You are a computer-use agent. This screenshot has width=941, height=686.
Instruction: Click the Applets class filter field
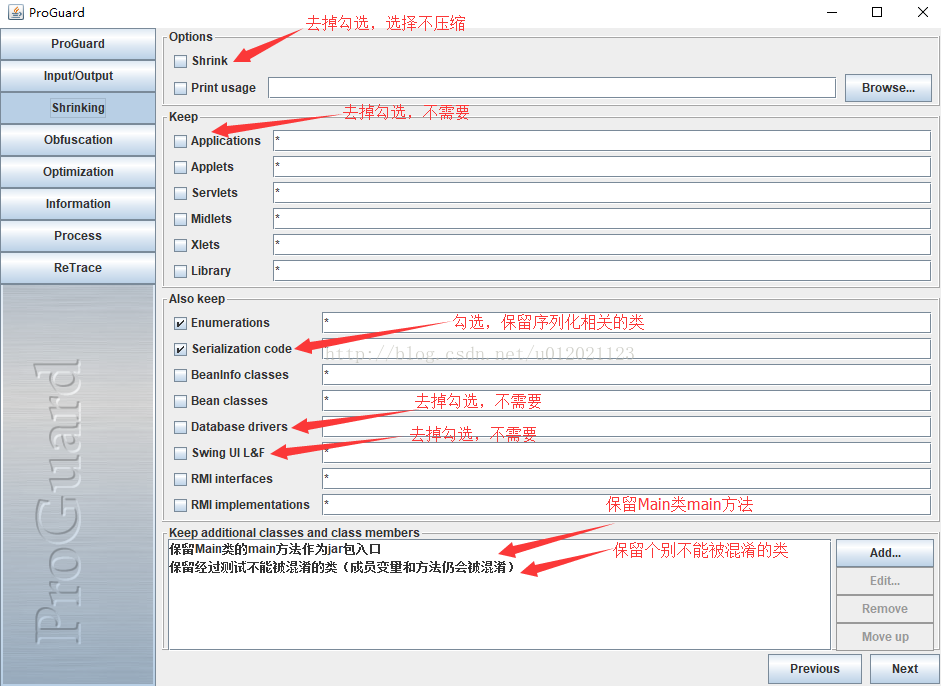(x=602, y=167)
